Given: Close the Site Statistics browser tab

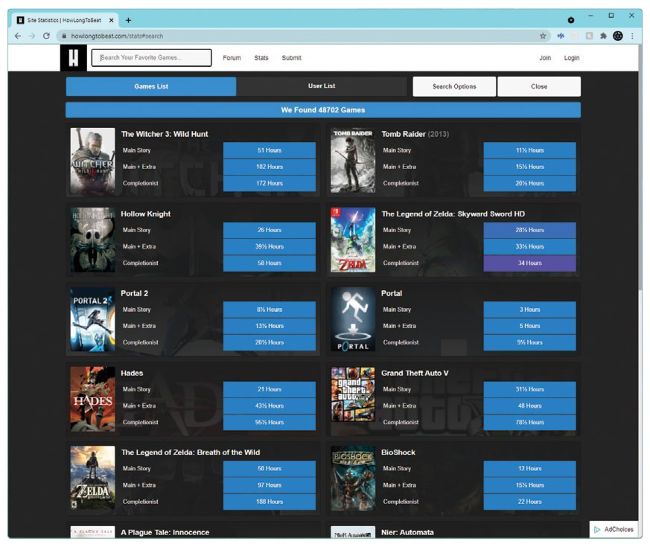Looking at the screenshot, I should (x=111, y=20).
